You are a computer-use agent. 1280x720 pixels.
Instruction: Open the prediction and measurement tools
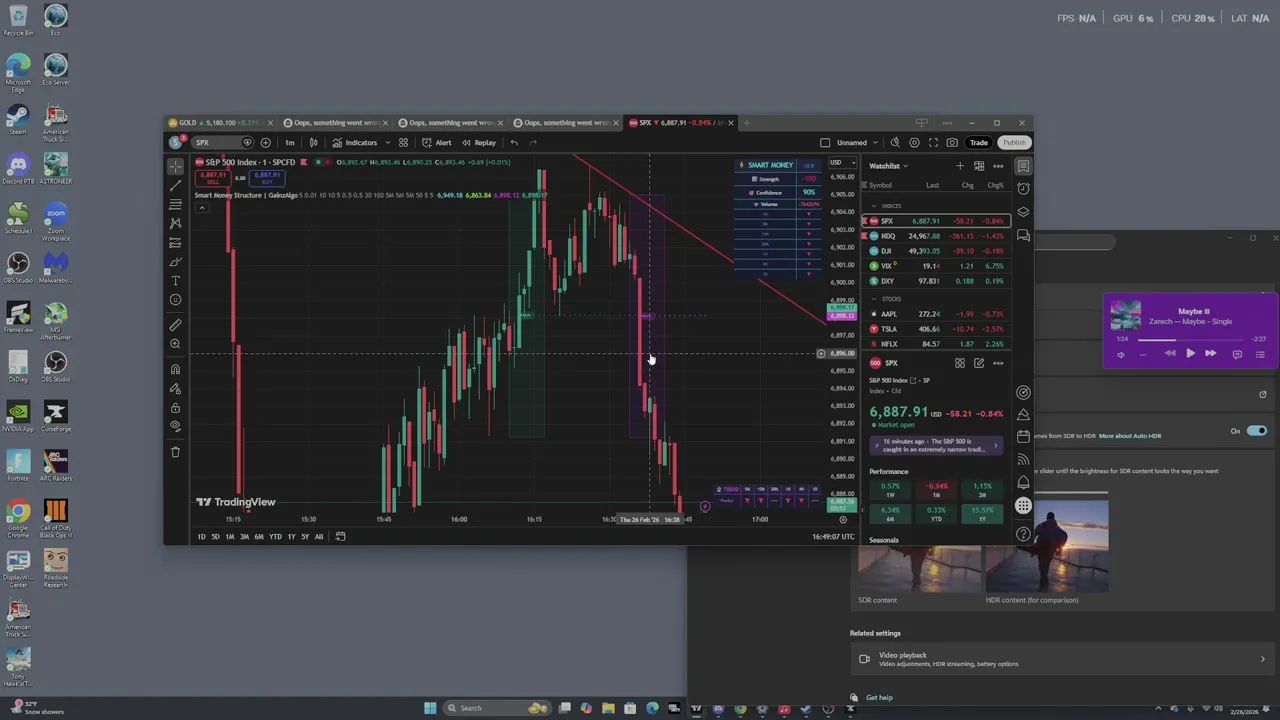(176, 242)
